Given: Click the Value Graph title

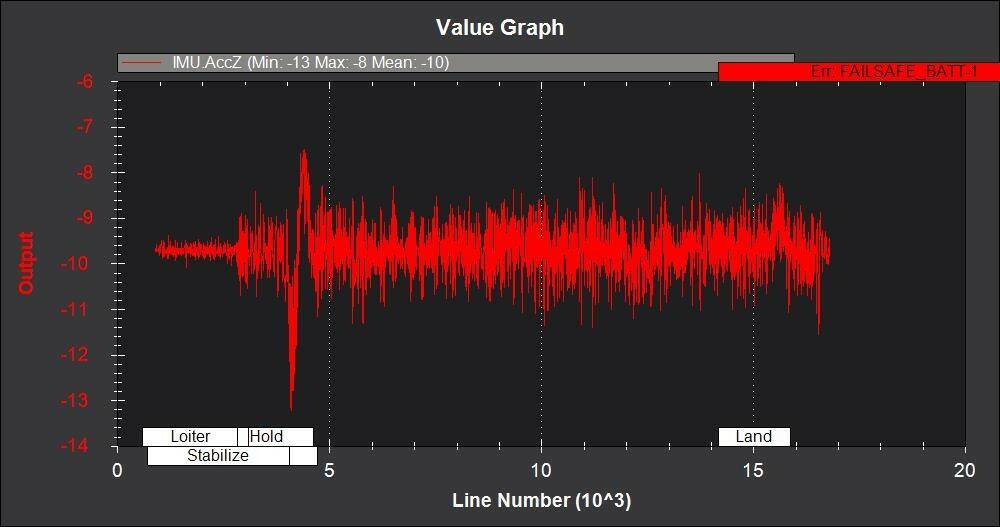Looking at the screenshot, I should click(499, 27).
